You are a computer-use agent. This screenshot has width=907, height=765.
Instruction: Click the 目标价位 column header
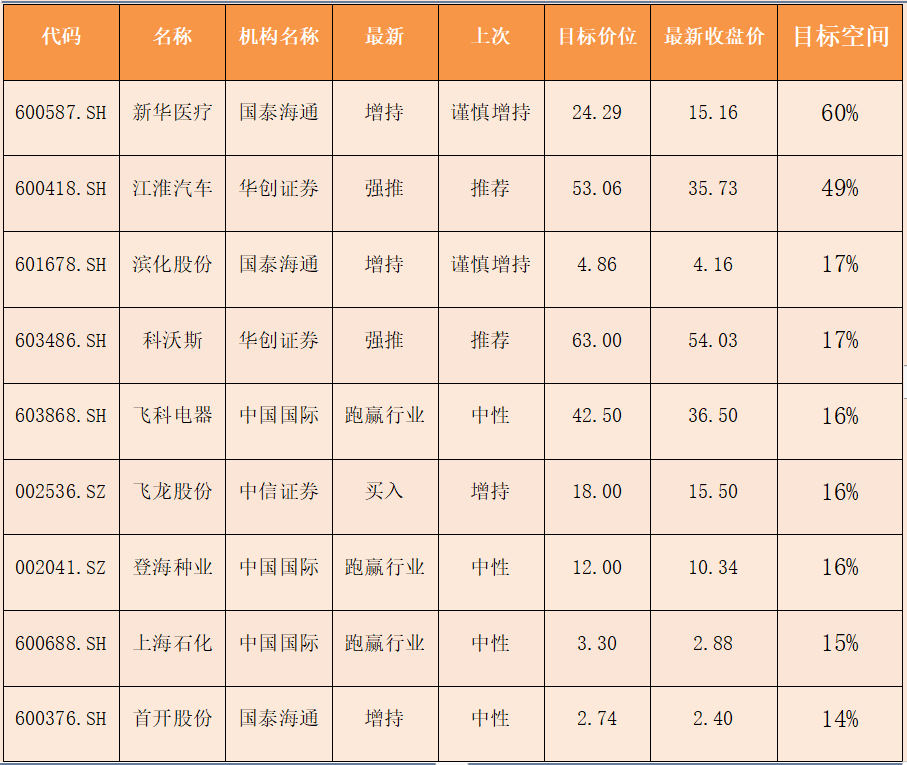pyautogui.click(x=597, y=37)
